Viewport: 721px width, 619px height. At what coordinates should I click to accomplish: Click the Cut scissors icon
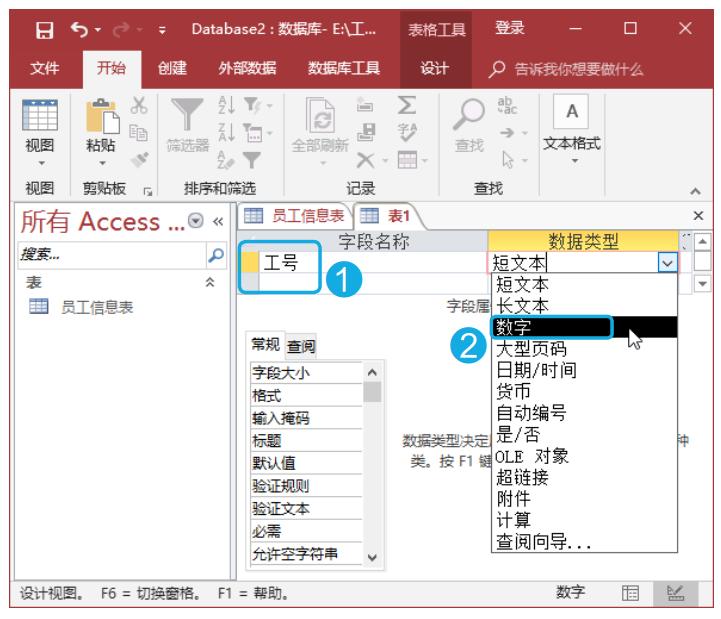tap(139, 105)
